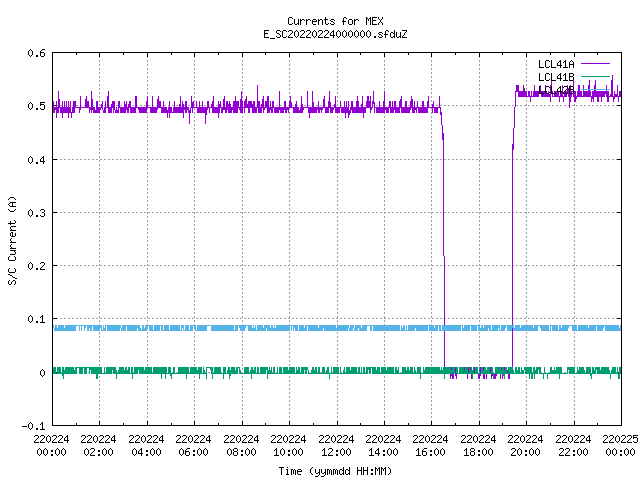Viewport: 640px width, 480px height.
Task: Click the 220224 04:00 x-axis tick label
Action: coord(146,445)
